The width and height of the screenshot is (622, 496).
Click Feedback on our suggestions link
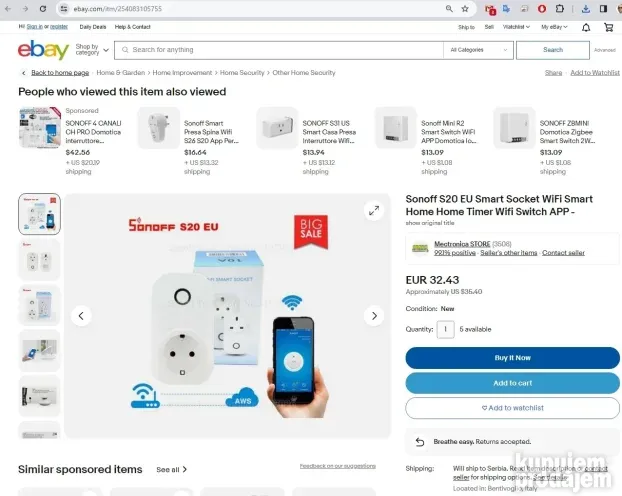[338, 466]
